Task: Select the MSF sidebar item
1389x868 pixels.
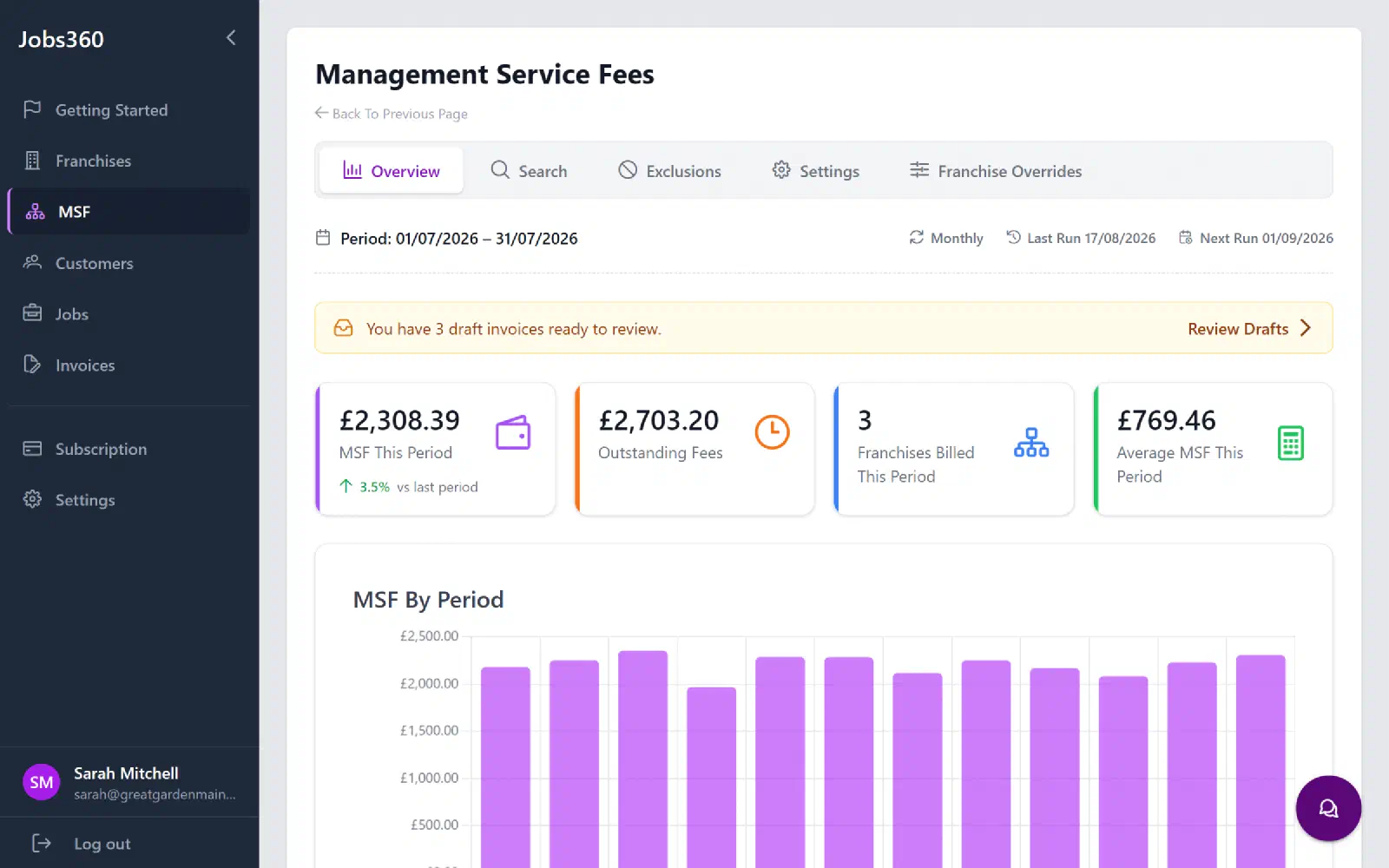Action: click(129, 212)
